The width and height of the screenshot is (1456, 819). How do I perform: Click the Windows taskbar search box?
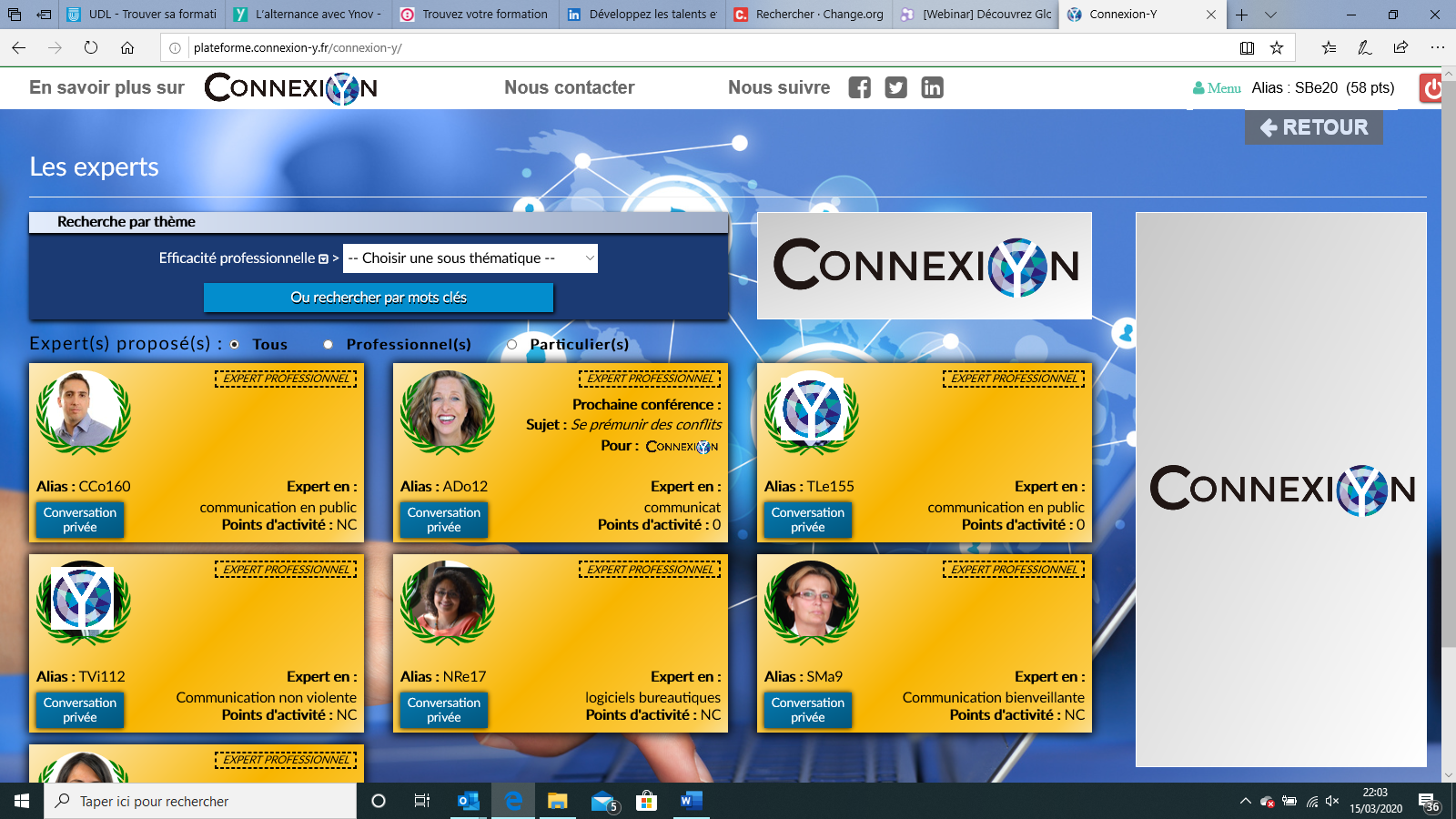coord(200,801)
